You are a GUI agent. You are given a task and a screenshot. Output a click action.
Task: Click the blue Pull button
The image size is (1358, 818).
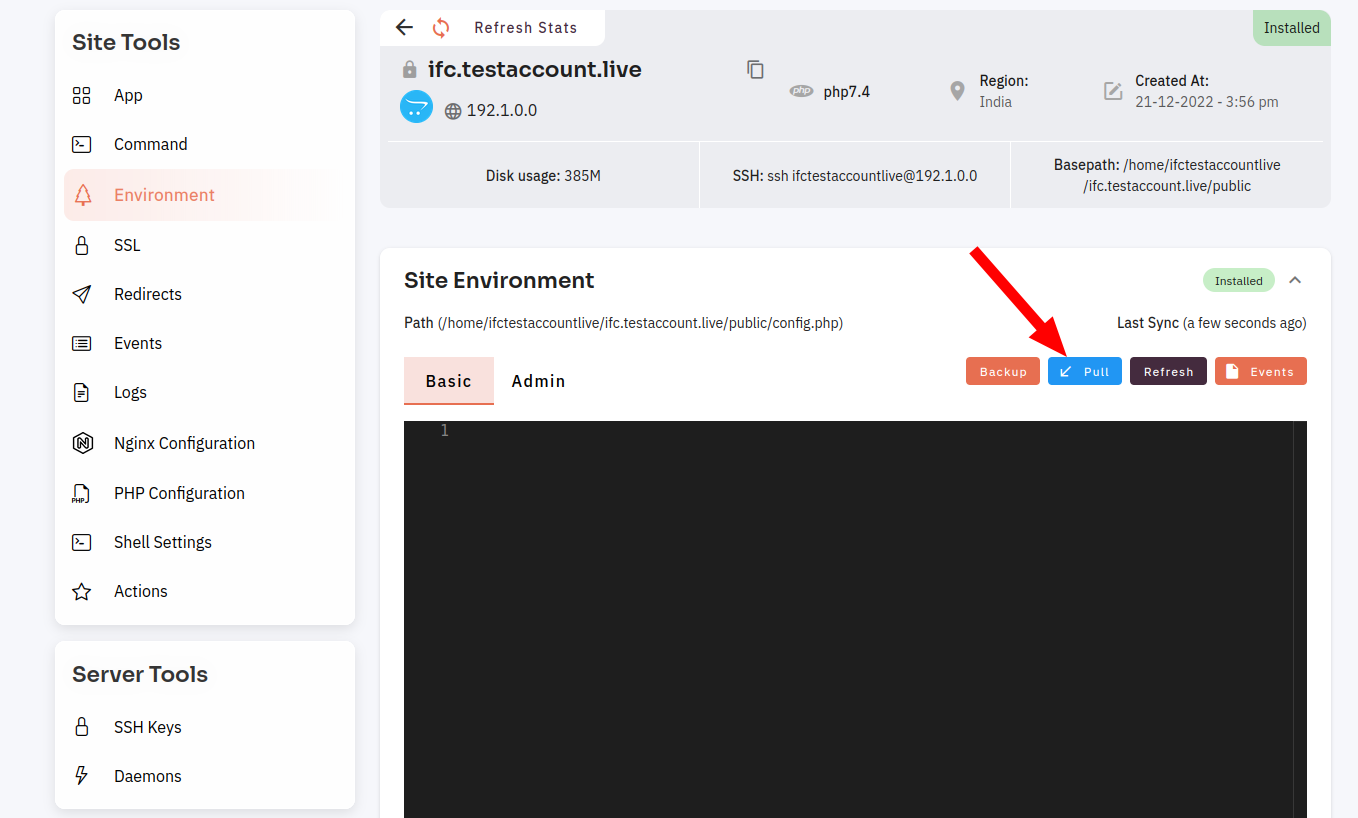[x=1085, y=371]
